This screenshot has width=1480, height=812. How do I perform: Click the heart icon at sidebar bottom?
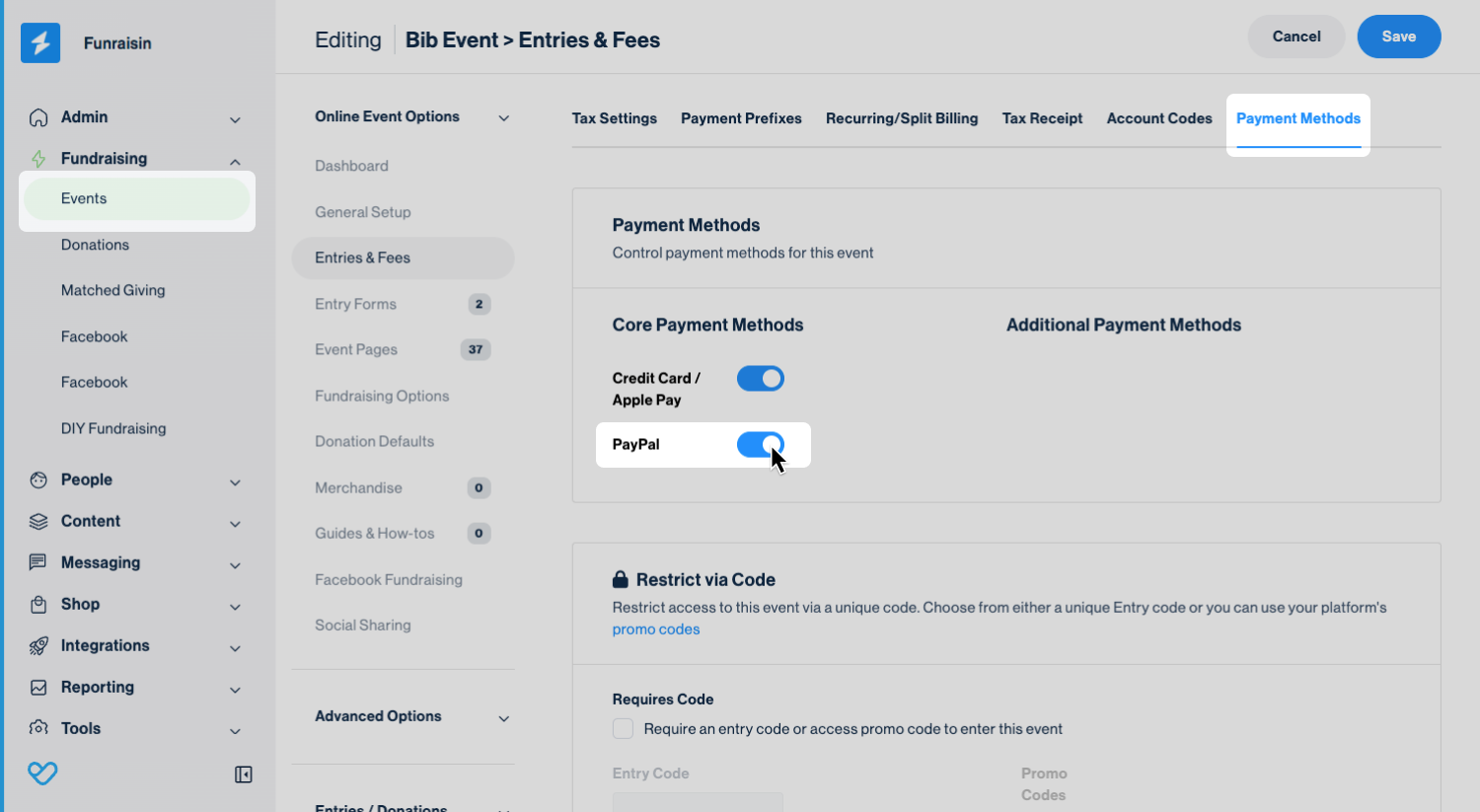pos(42,774)
